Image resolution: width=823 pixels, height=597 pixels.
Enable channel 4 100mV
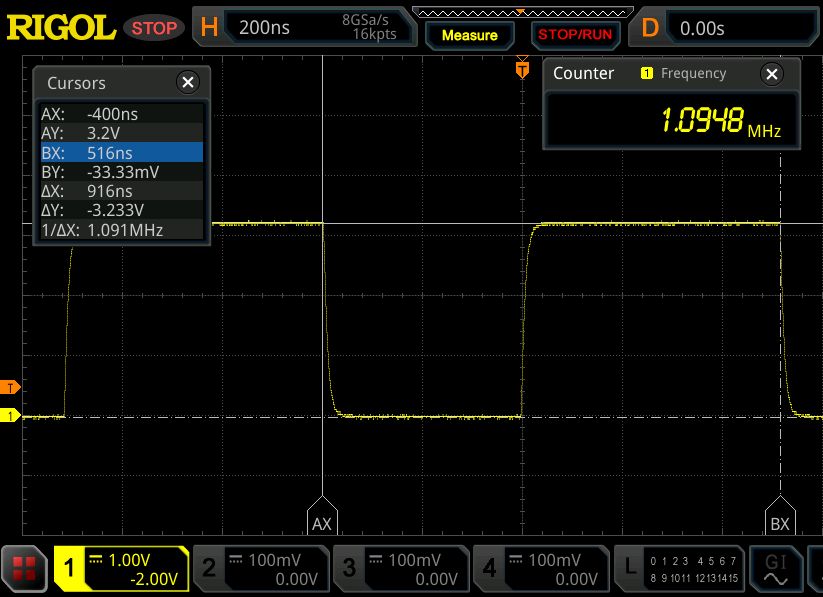coord(541,569)
